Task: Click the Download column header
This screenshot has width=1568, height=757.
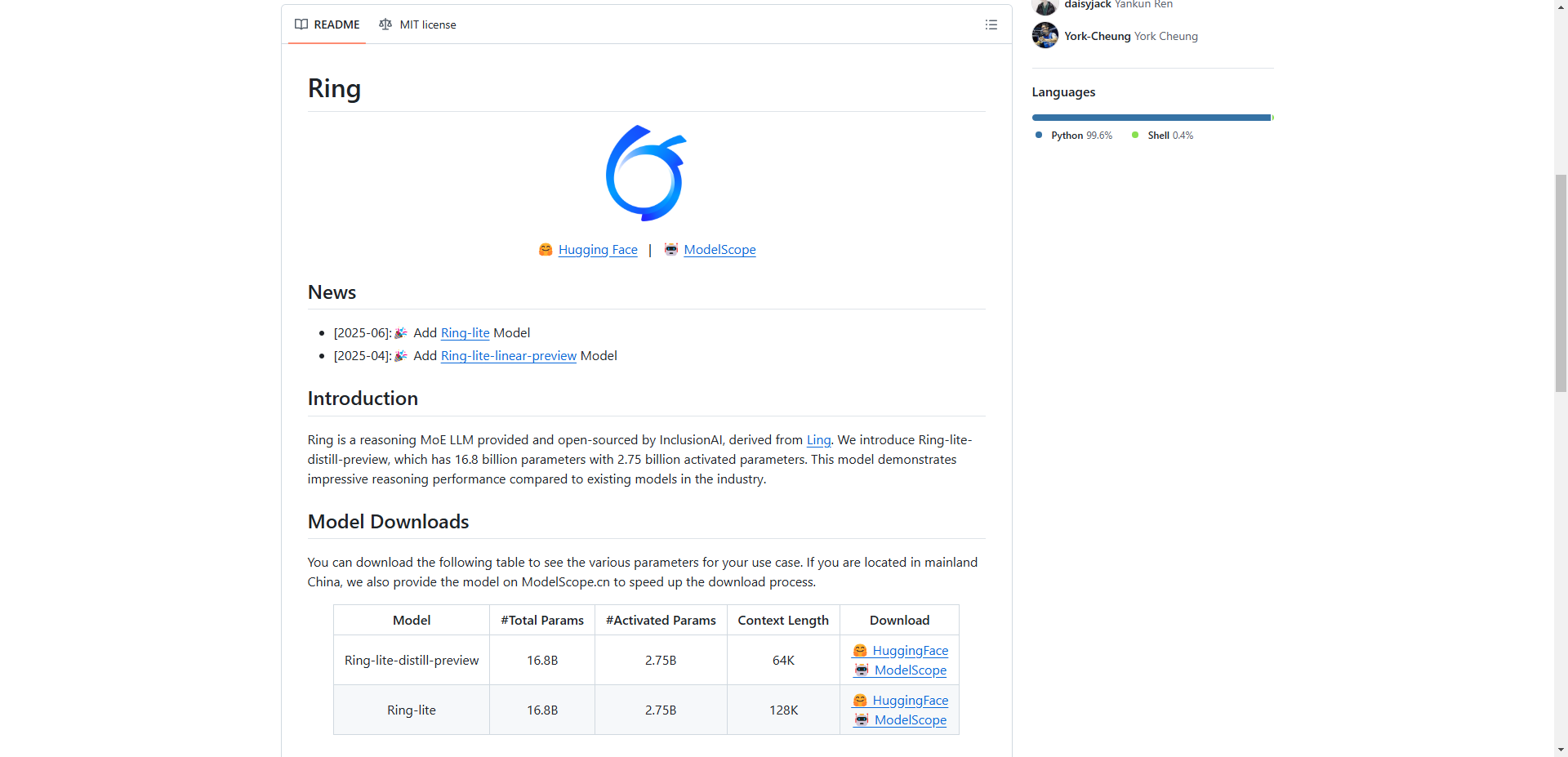Action: point(899,621)
